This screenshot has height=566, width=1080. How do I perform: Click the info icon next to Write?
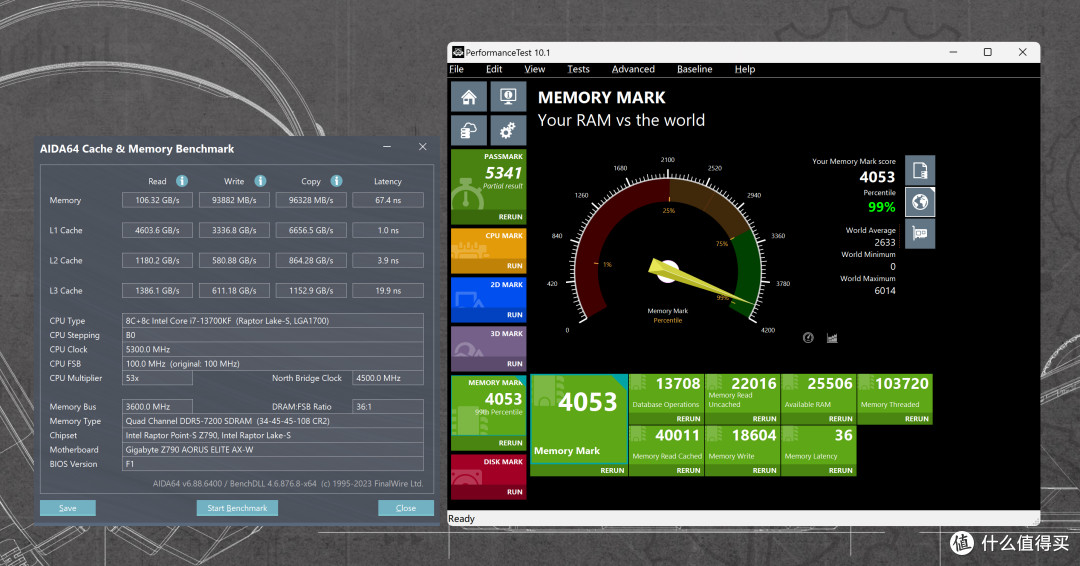[x=260, y=180]
